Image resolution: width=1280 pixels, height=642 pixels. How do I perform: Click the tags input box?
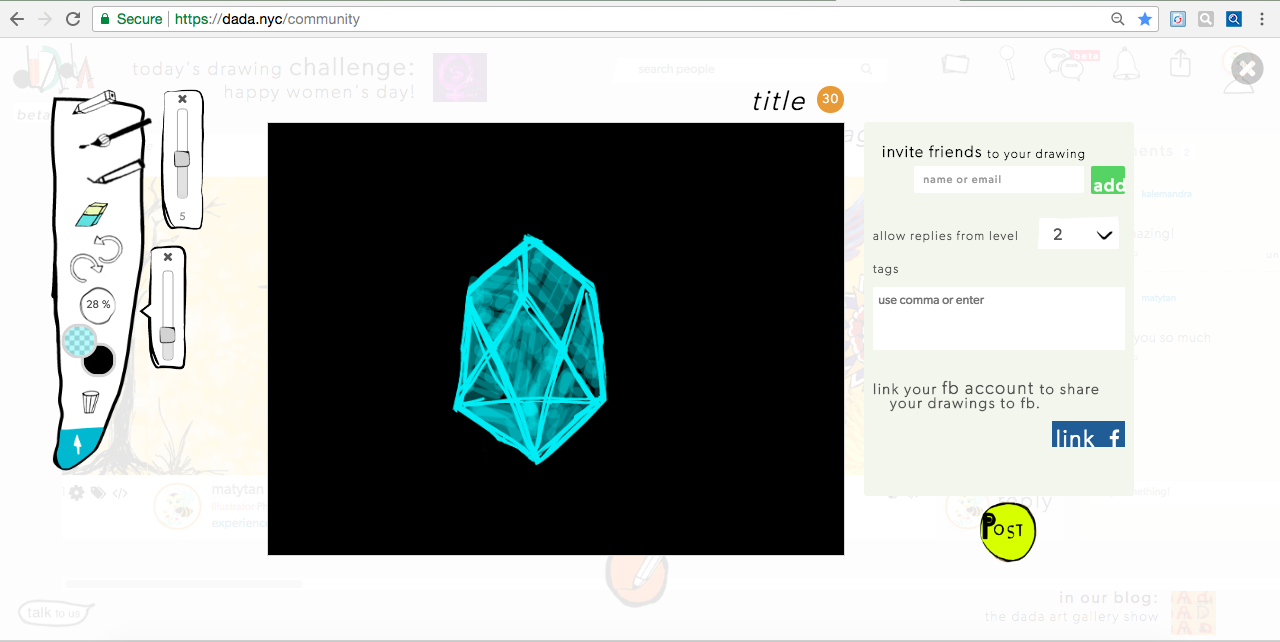click(x=999, y=318)
